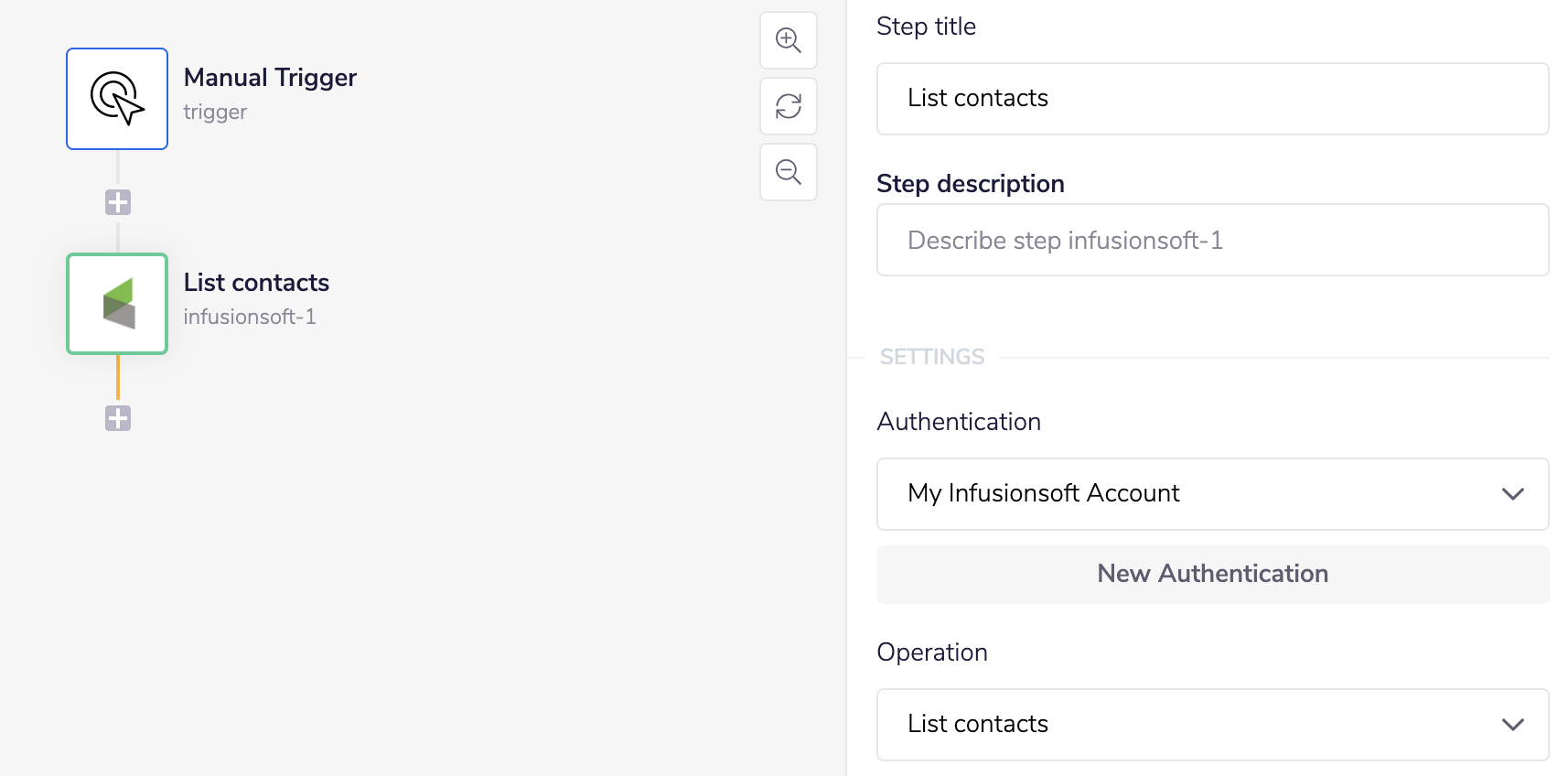Add a step after Manual Trigger
Viewport: 1568px width, 776px height.
pyautogui.click(x=118, y=202)
